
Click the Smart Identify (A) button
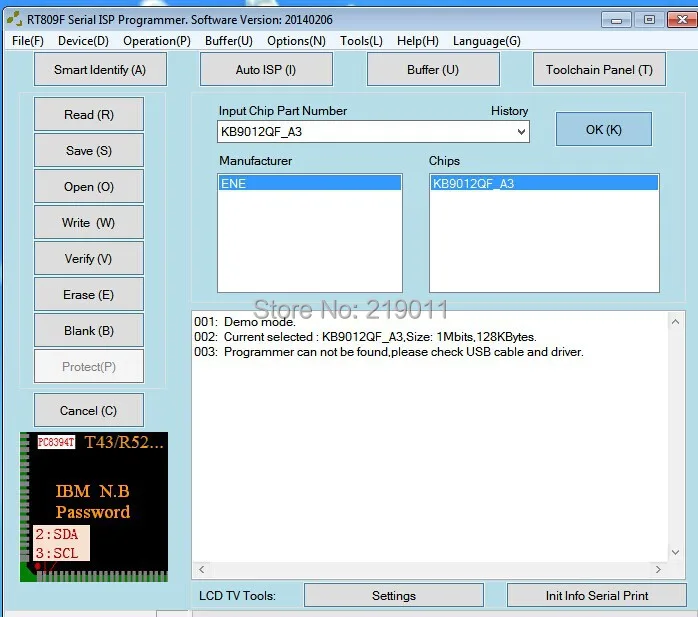pos(100,69)
